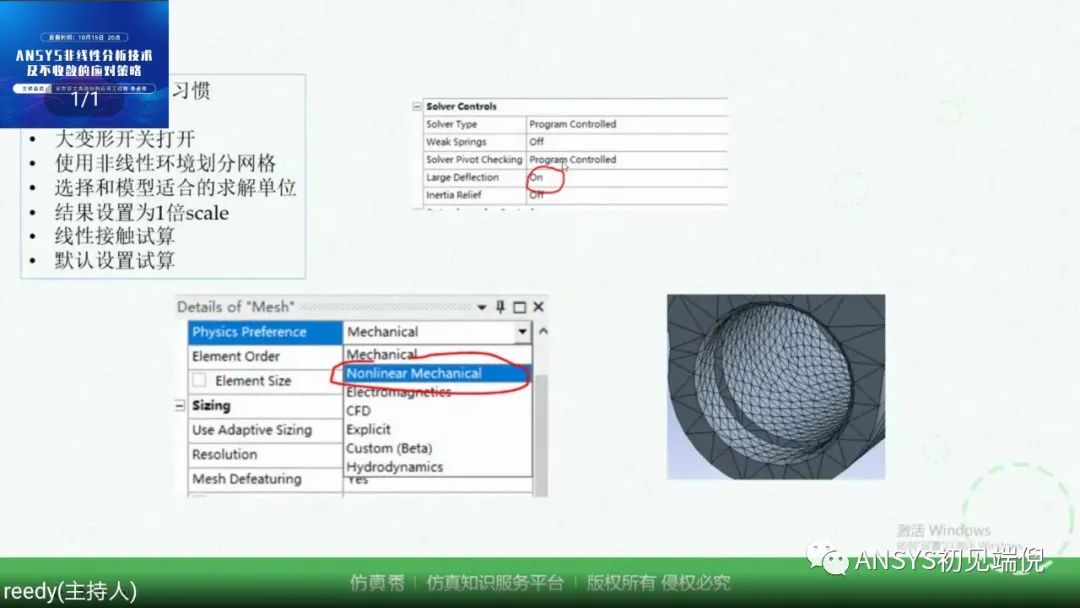This screenshot has width=1080, height=608.
Task: Click the host name reedy label
Action: [x=70, y=591]
